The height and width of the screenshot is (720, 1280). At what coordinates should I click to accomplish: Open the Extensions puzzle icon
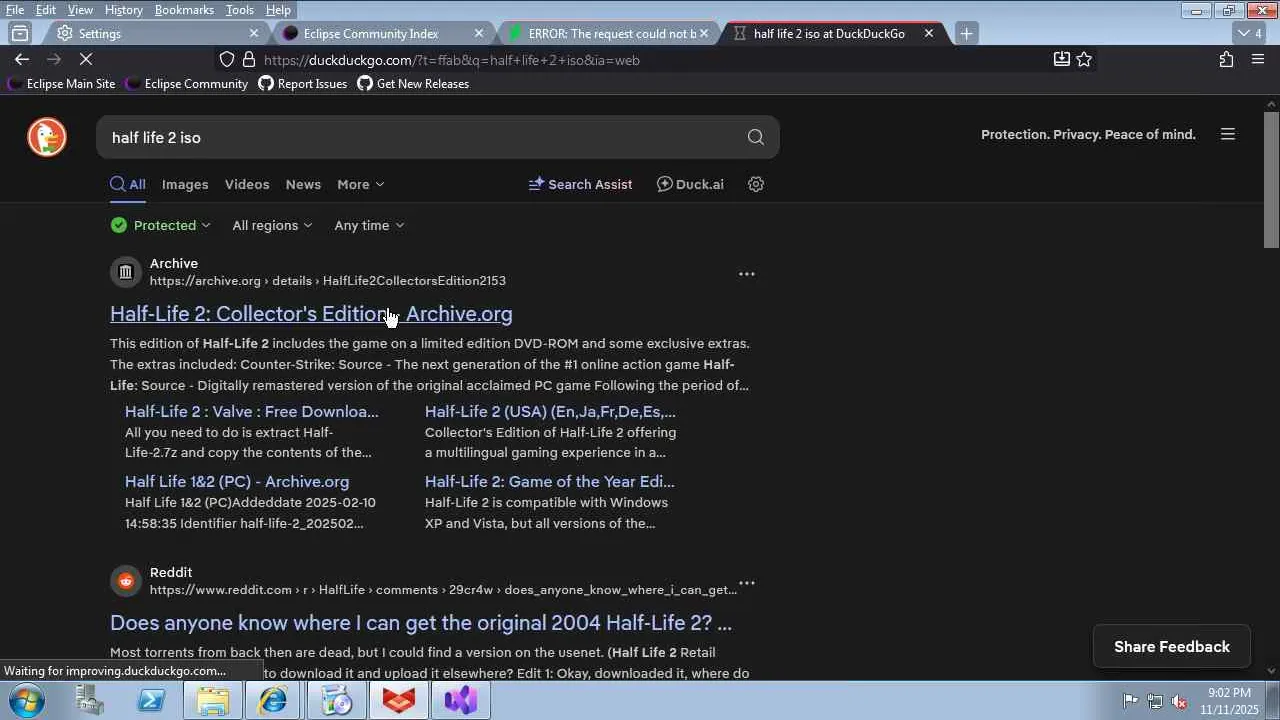point(1227,60)
